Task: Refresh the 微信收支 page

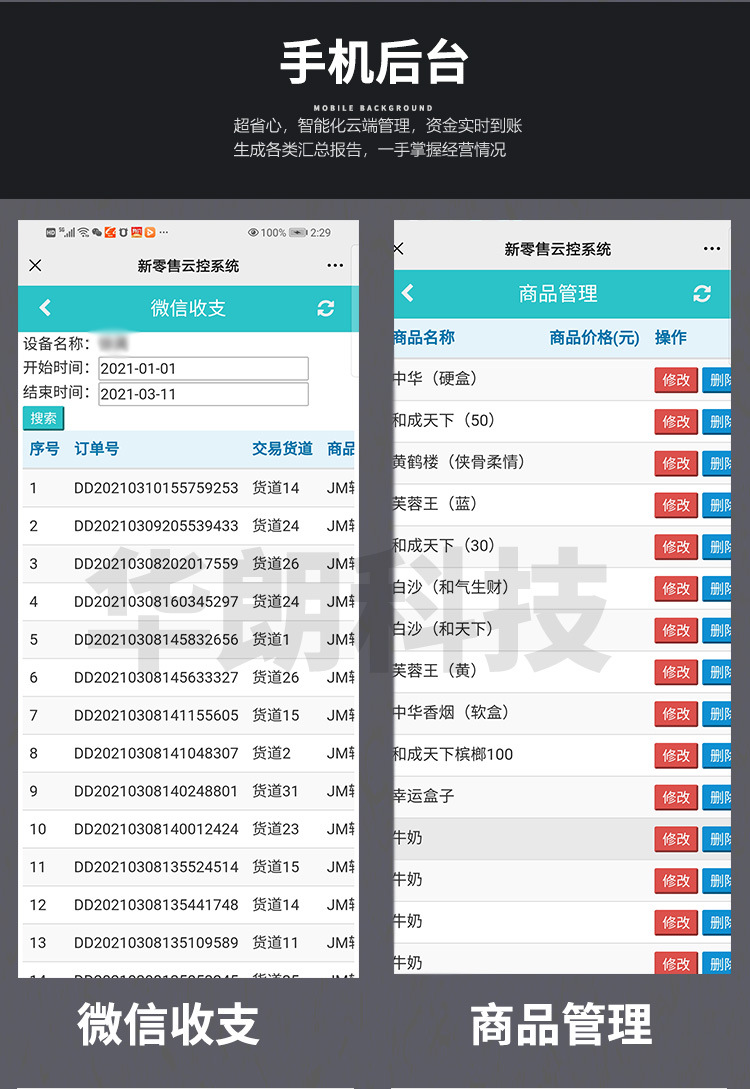Action: (326, 308)
